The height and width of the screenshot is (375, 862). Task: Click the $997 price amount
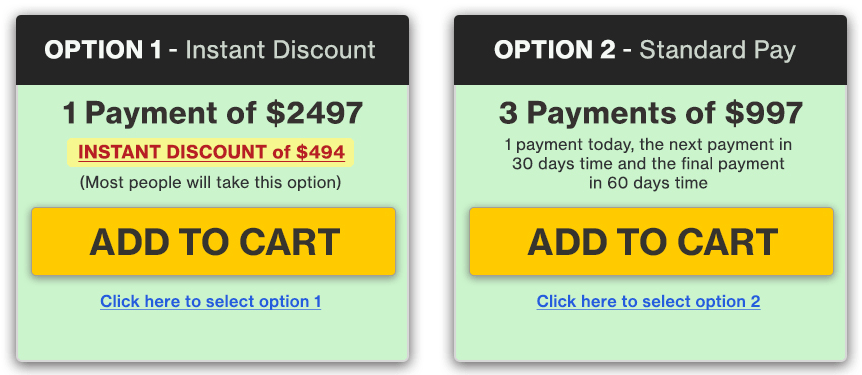(764, 113)
